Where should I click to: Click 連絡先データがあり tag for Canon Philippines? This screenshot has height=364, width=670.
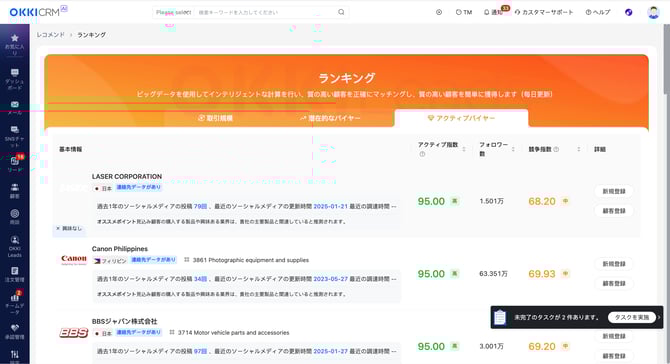[153, 260]
